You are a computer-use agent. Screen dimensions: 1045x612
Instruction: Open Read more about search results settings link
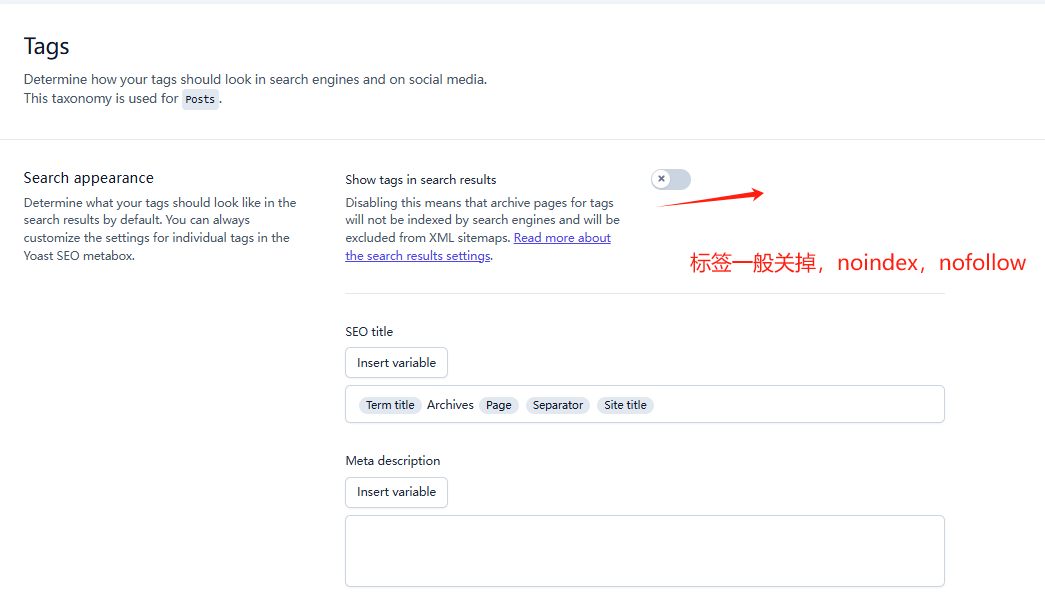[562, 238]
